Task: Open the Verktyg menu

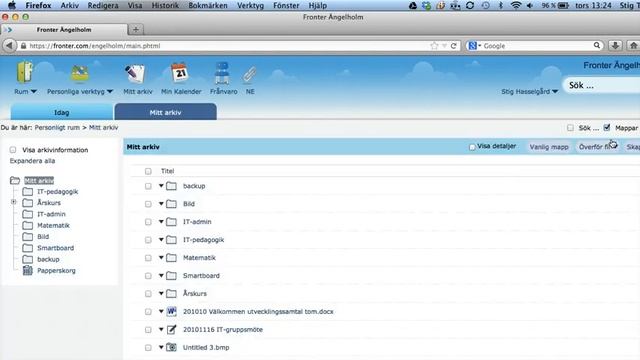Action: pos(250,5)
